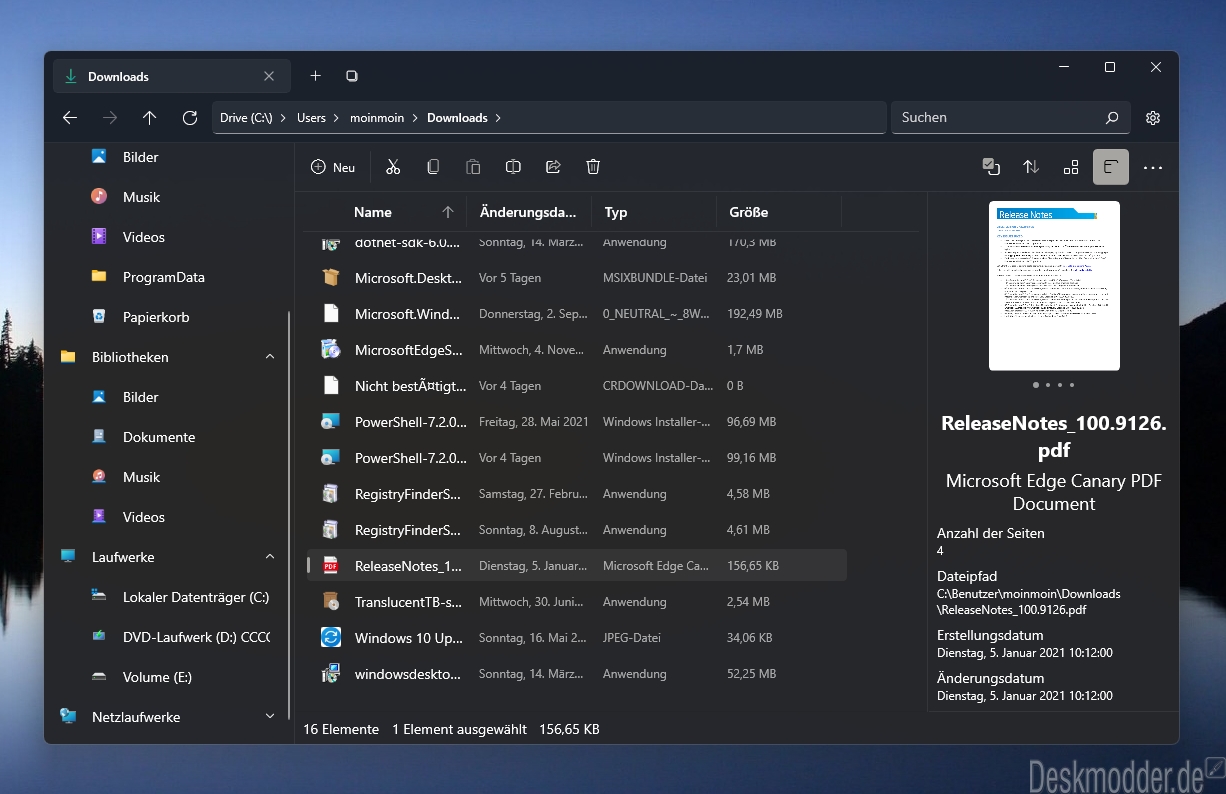Close the Downloads tab

(269, 76)
